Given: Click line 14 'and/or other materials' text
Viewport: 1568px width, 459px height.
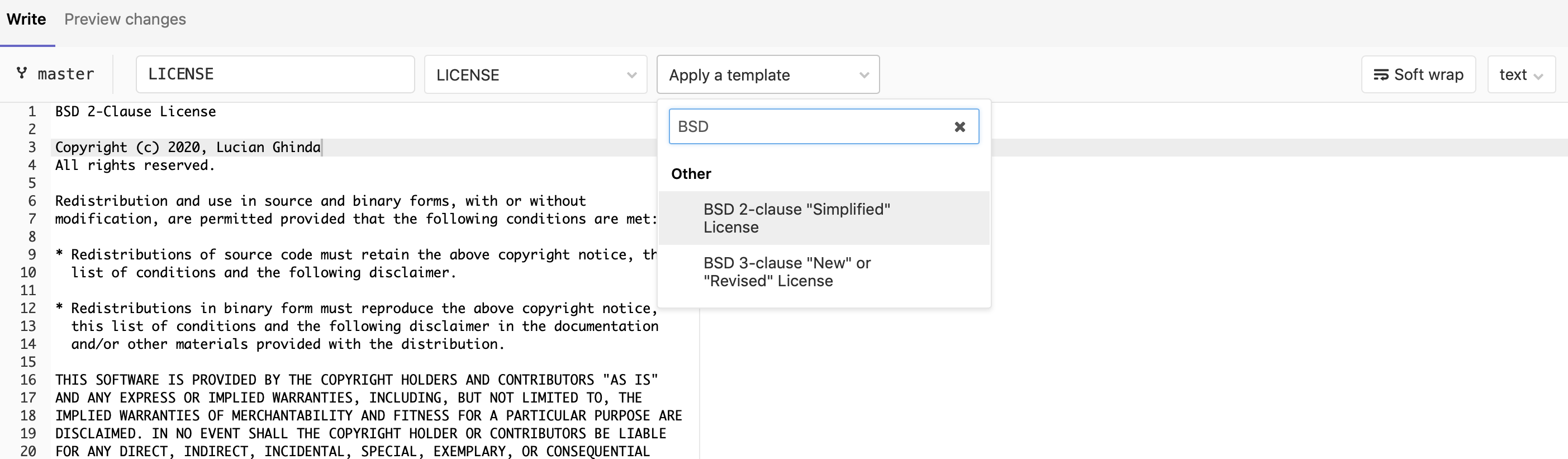Looking at the screenshot, I should (288, 344).
